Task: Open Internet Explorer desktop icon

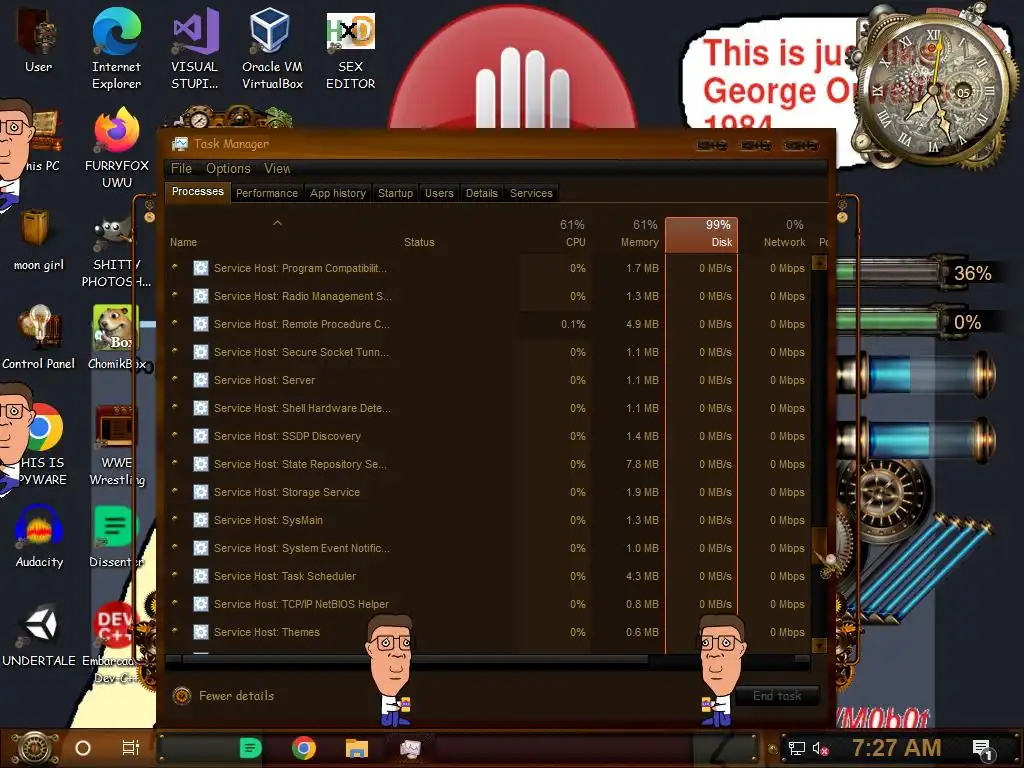Action: point(116,49)
